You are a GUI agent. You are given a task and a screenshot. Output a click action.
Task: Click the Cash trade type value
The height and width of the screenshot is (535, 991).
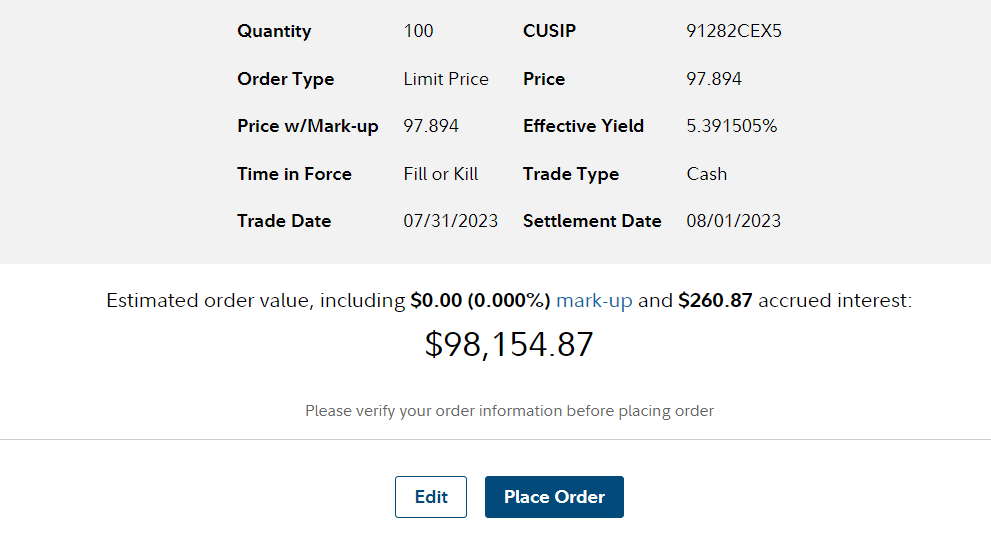[706, 174]
